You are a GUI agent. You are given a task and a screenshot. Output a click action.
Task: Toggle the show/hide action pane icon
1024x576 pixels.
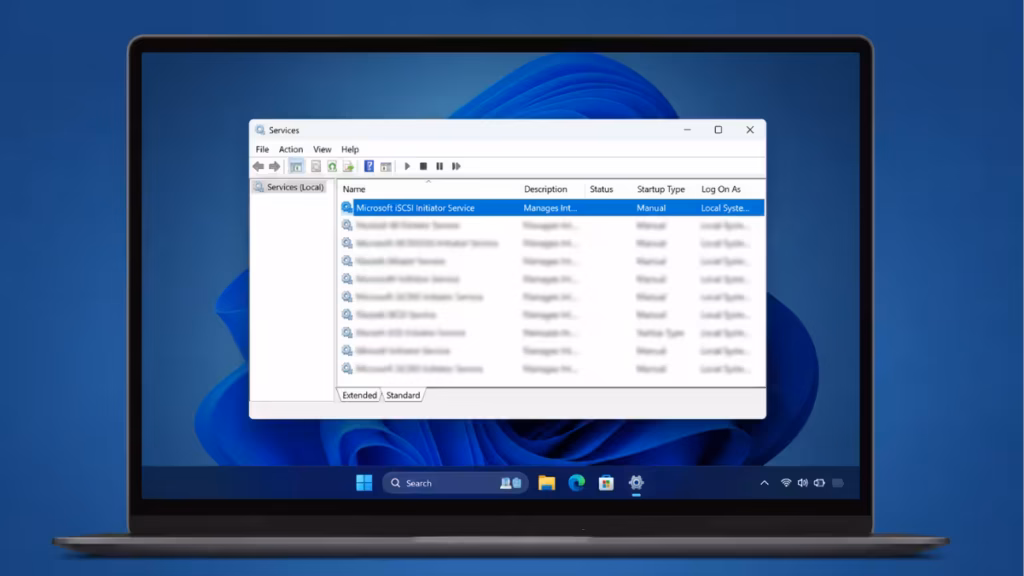click(386, 167)
